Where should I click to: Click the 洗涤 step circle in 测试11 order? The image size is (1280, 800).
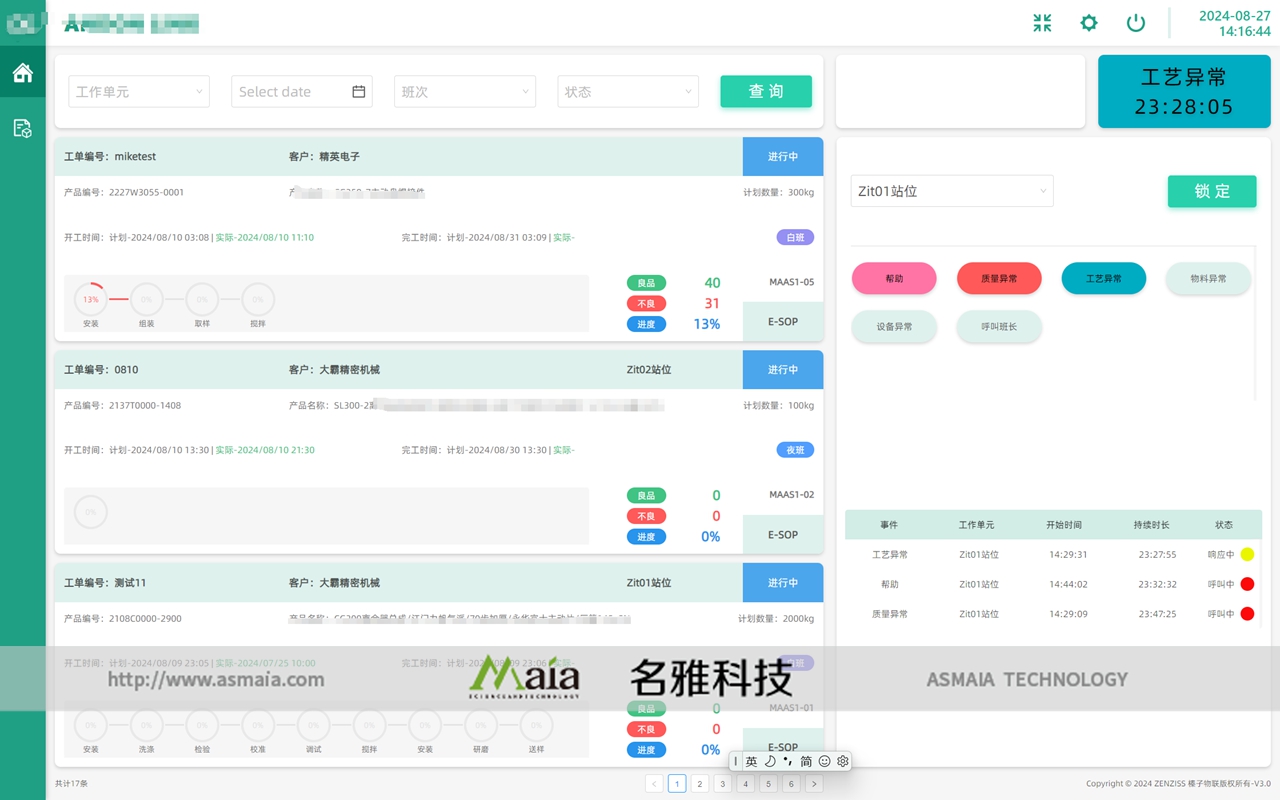point(146,725)
